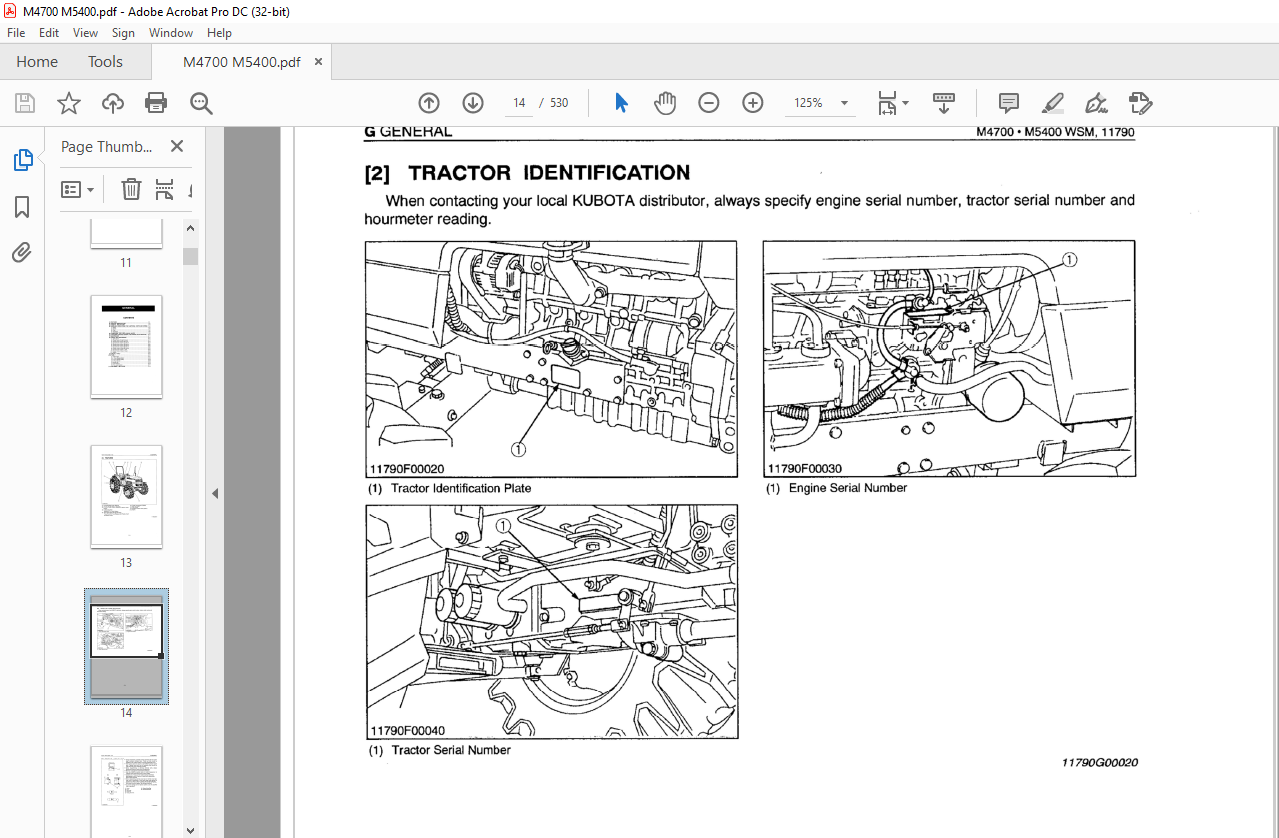Zoom in with plus icon

click(753, 103)
